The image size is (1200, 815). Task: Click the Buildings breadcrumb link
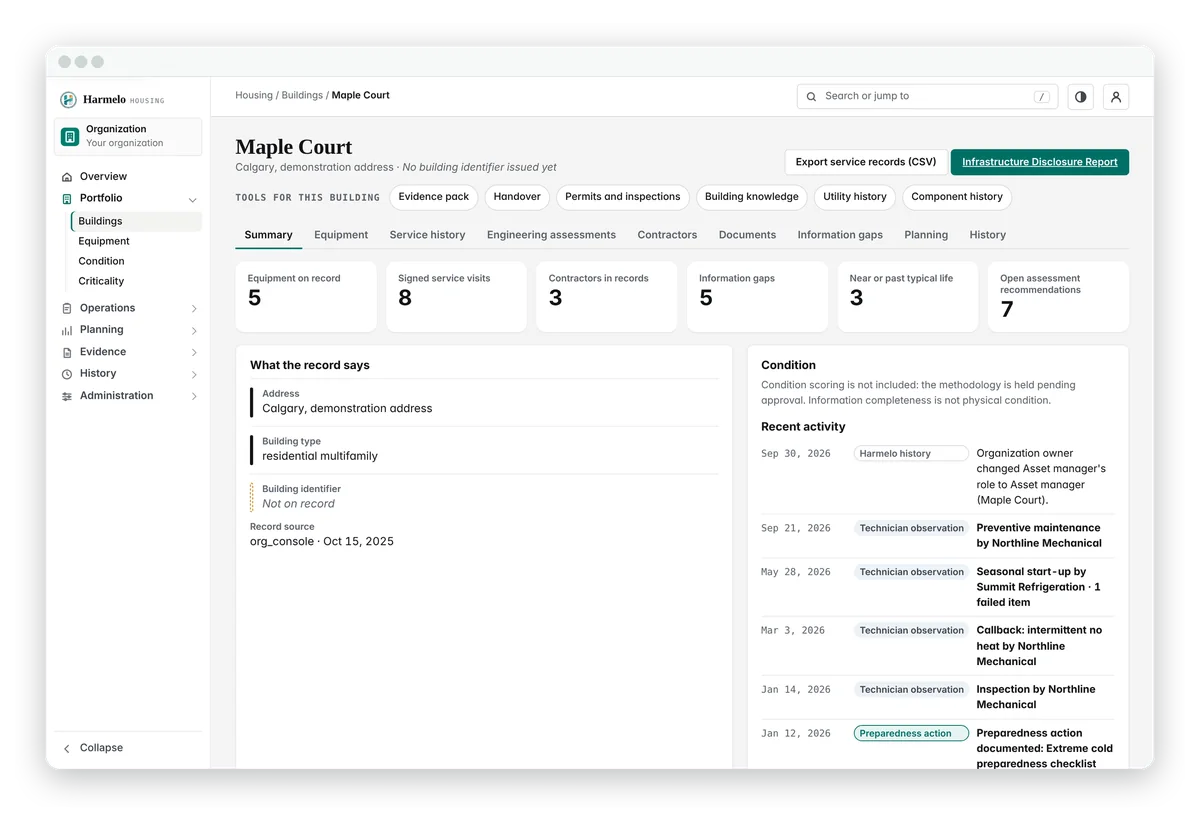coord(302,95)
